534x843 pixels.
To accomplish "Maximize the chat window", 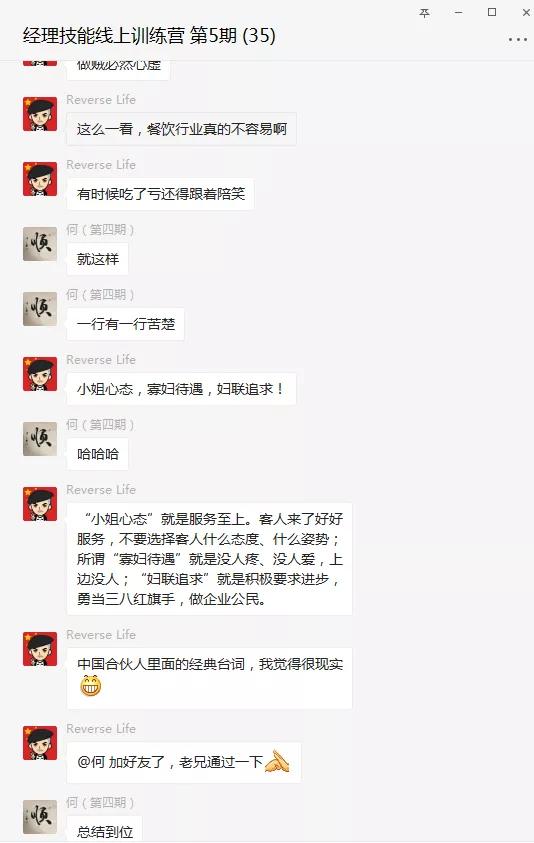I will [x=492, y=12].
